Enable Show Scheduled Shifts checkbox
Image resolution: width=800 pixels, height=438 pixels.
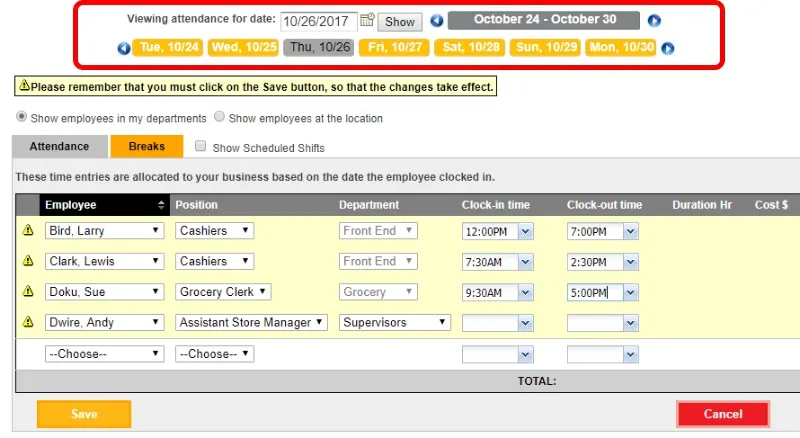click(x=201, y=146)
